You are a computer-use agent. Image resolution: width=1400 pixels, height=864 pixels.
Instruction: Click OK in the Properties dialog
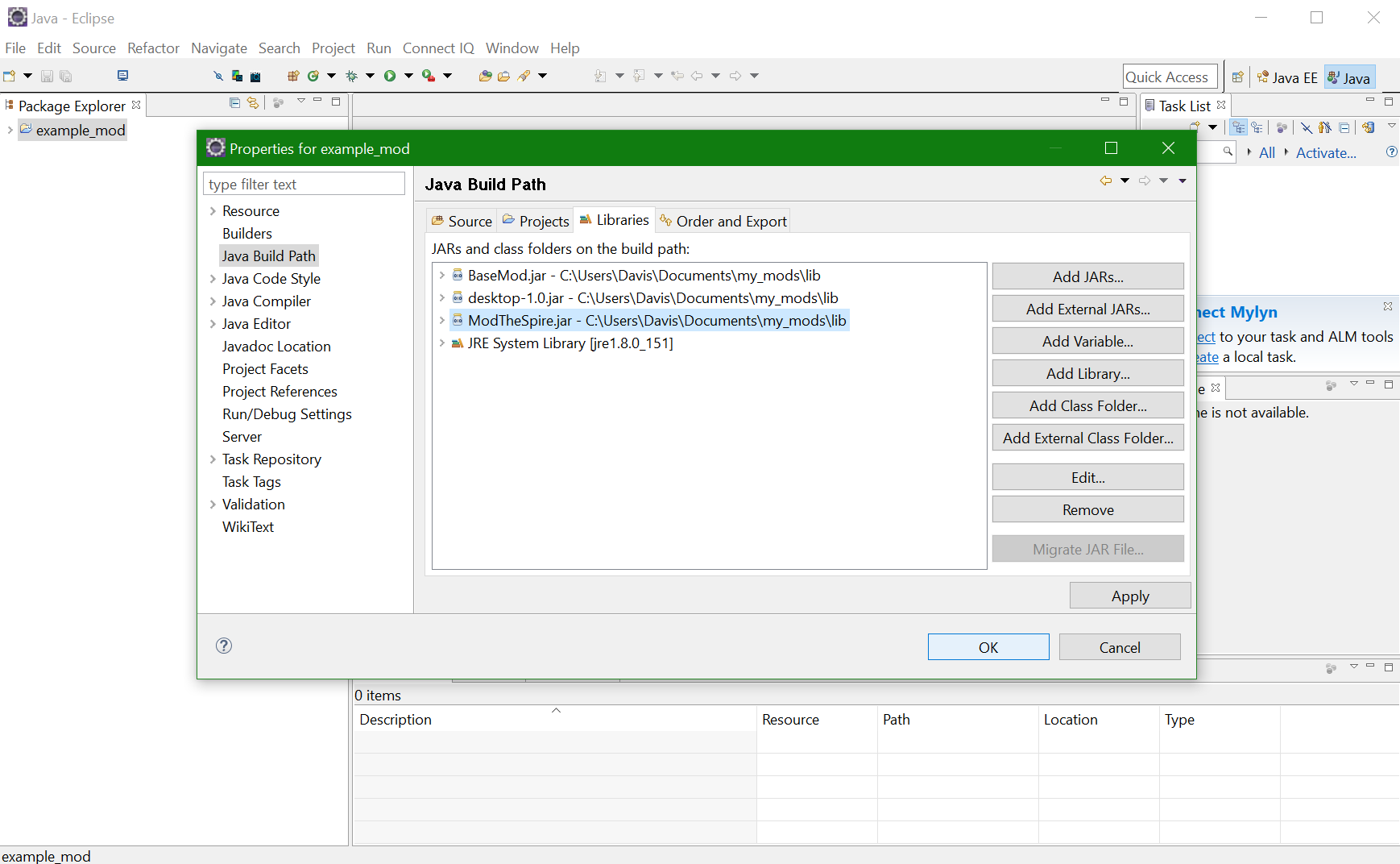click(x=988, y=647)
